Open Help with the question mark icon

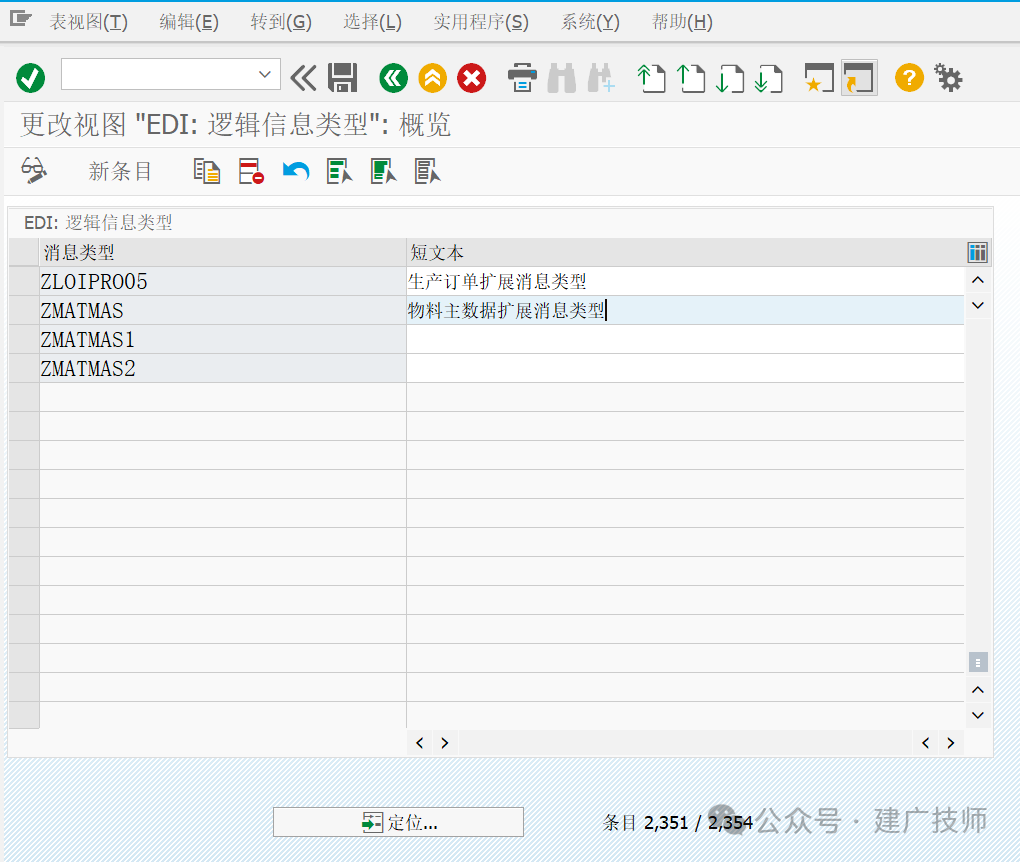[909, 78]
